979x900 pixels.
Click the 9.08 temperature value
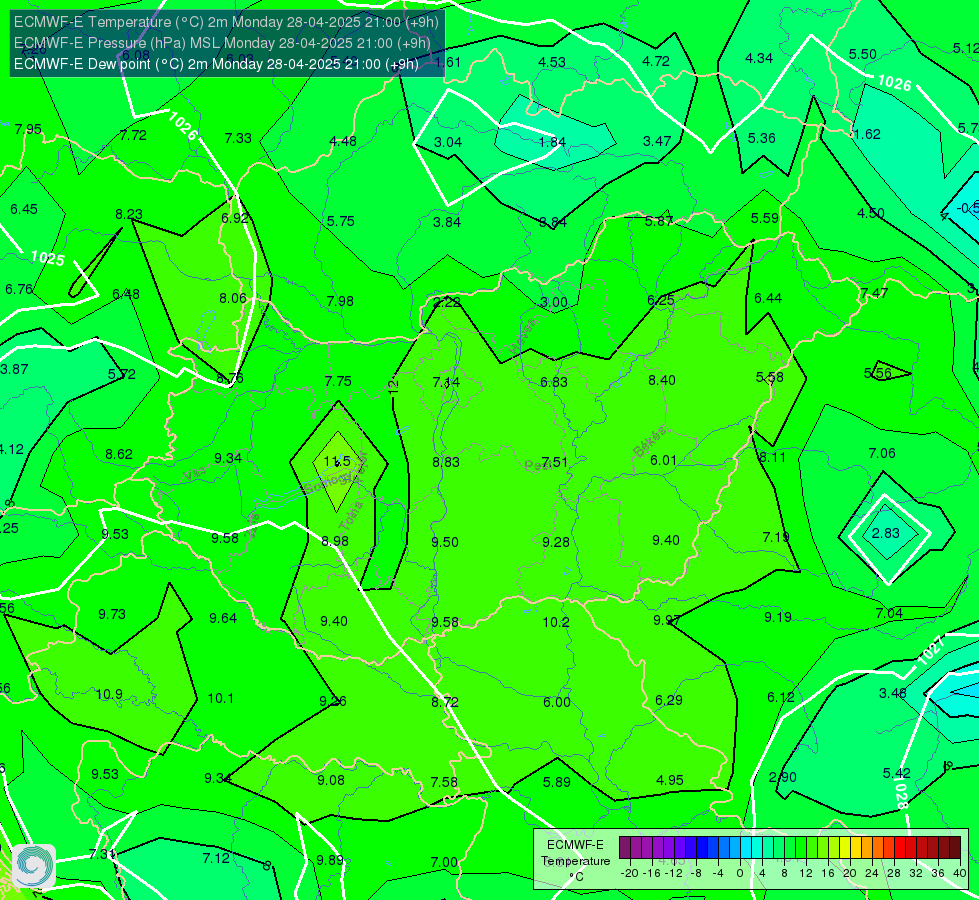[x=331, y=780]
